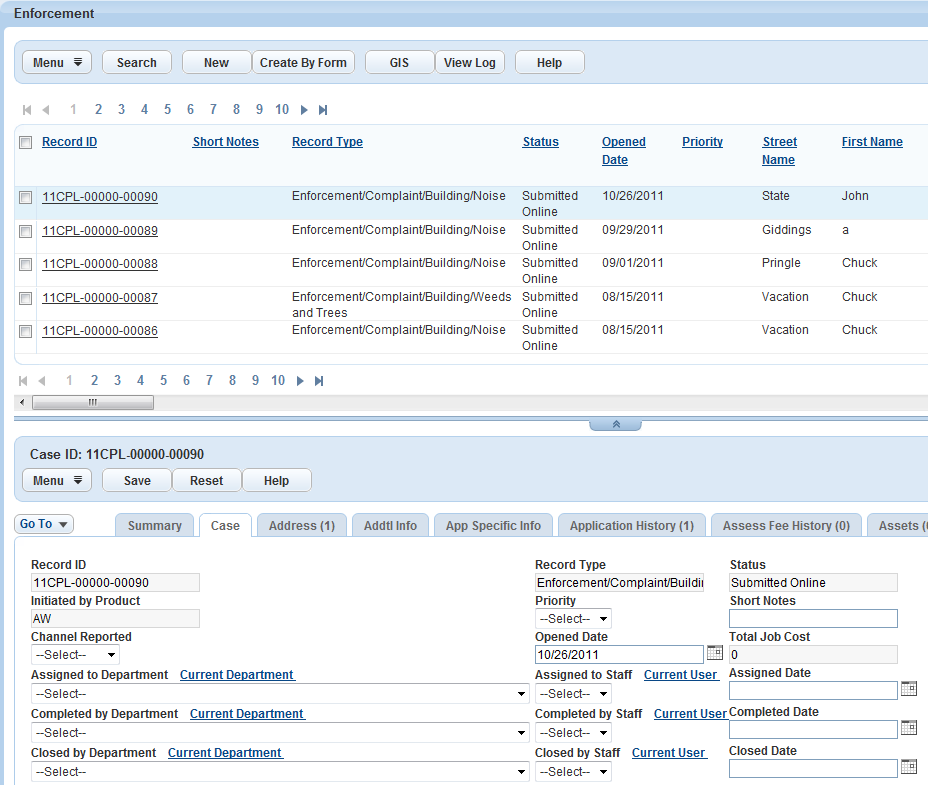Go to next page in bottom pager
Screen dimensions: 928x785
[x=300, y=381]
